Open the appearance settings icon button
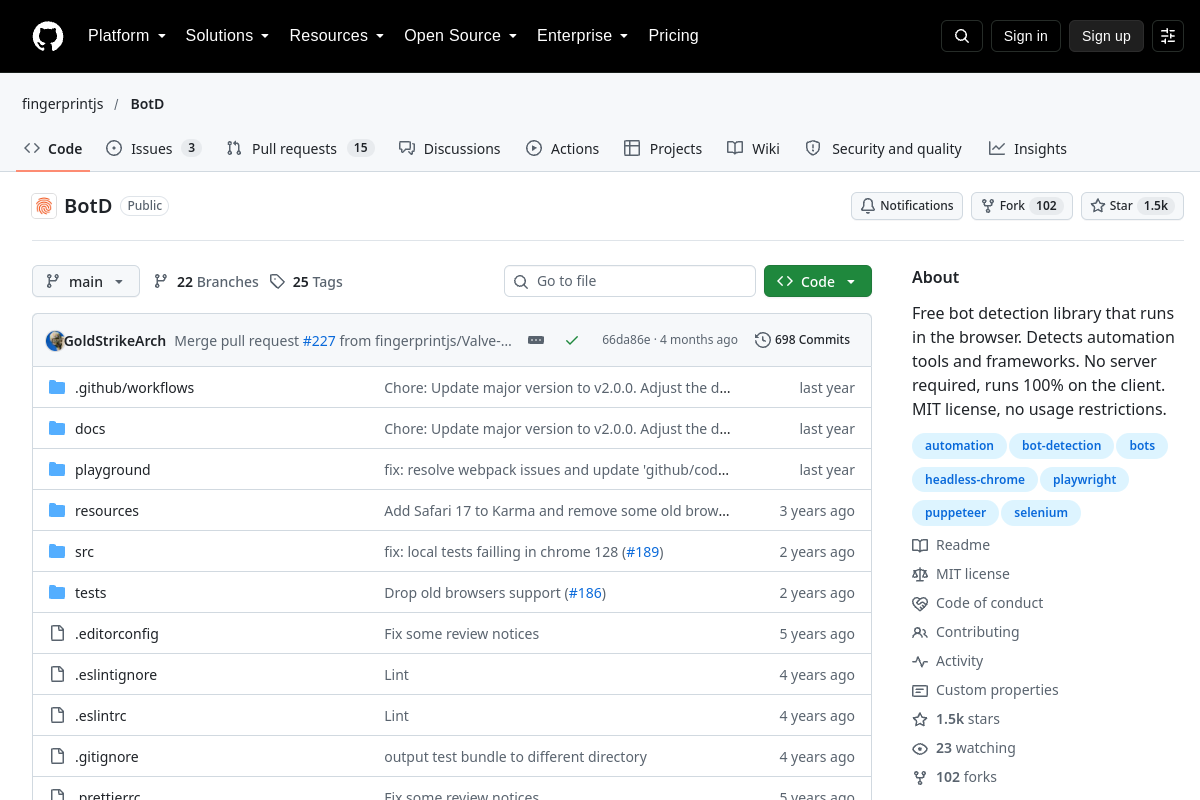This screenshot has height=800, width=1200. (x=1168, y=36)
